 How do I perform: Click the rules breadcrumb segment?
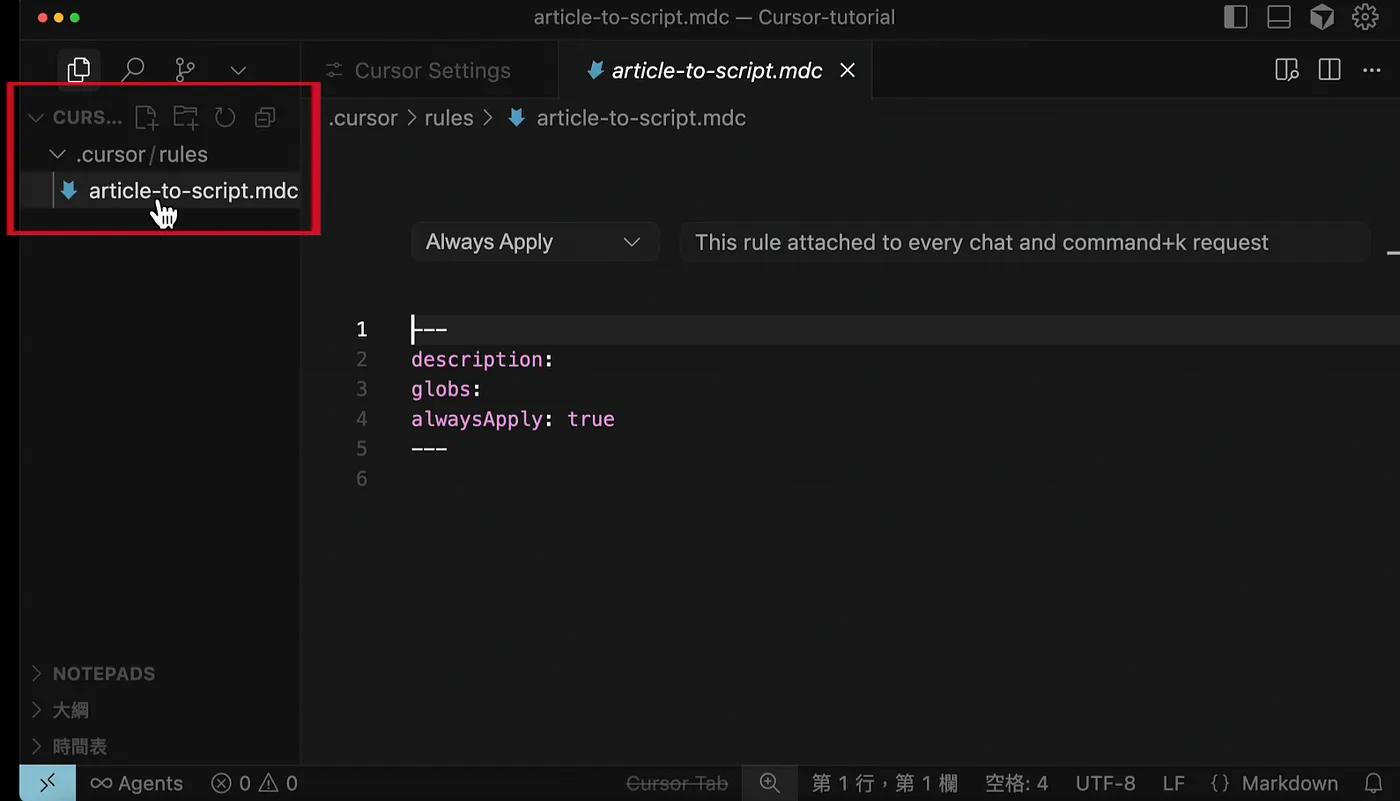449,118
